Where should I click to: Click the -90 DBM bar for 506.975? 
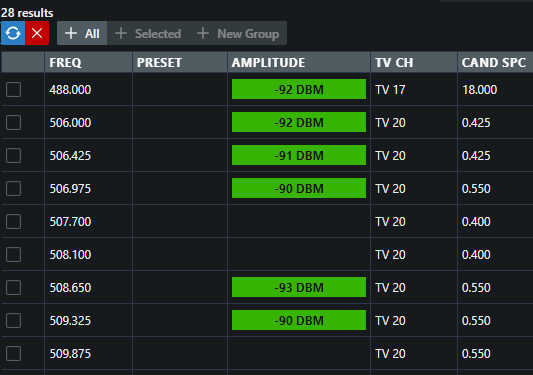point(299,188)
